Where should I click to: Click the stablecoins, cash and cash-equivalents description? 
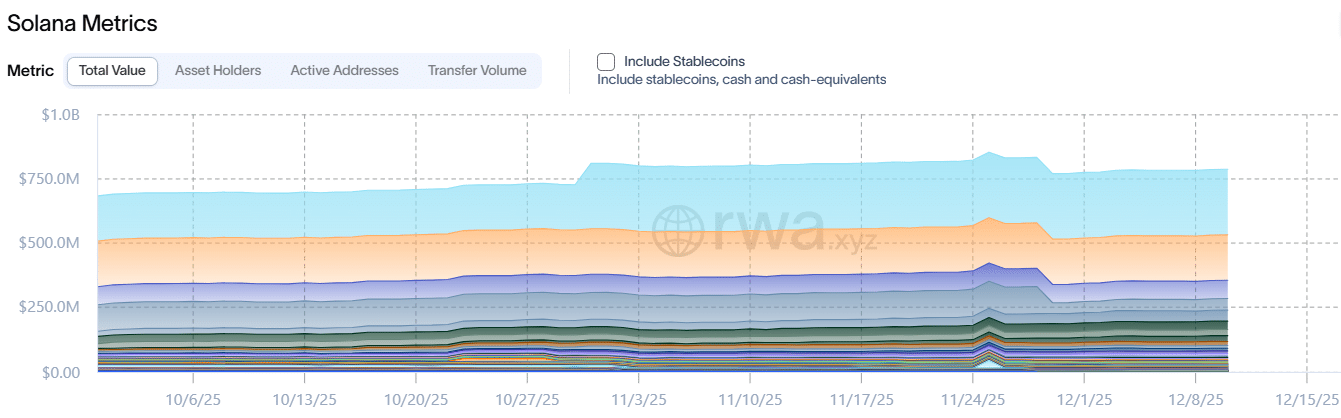coord(741,79)
